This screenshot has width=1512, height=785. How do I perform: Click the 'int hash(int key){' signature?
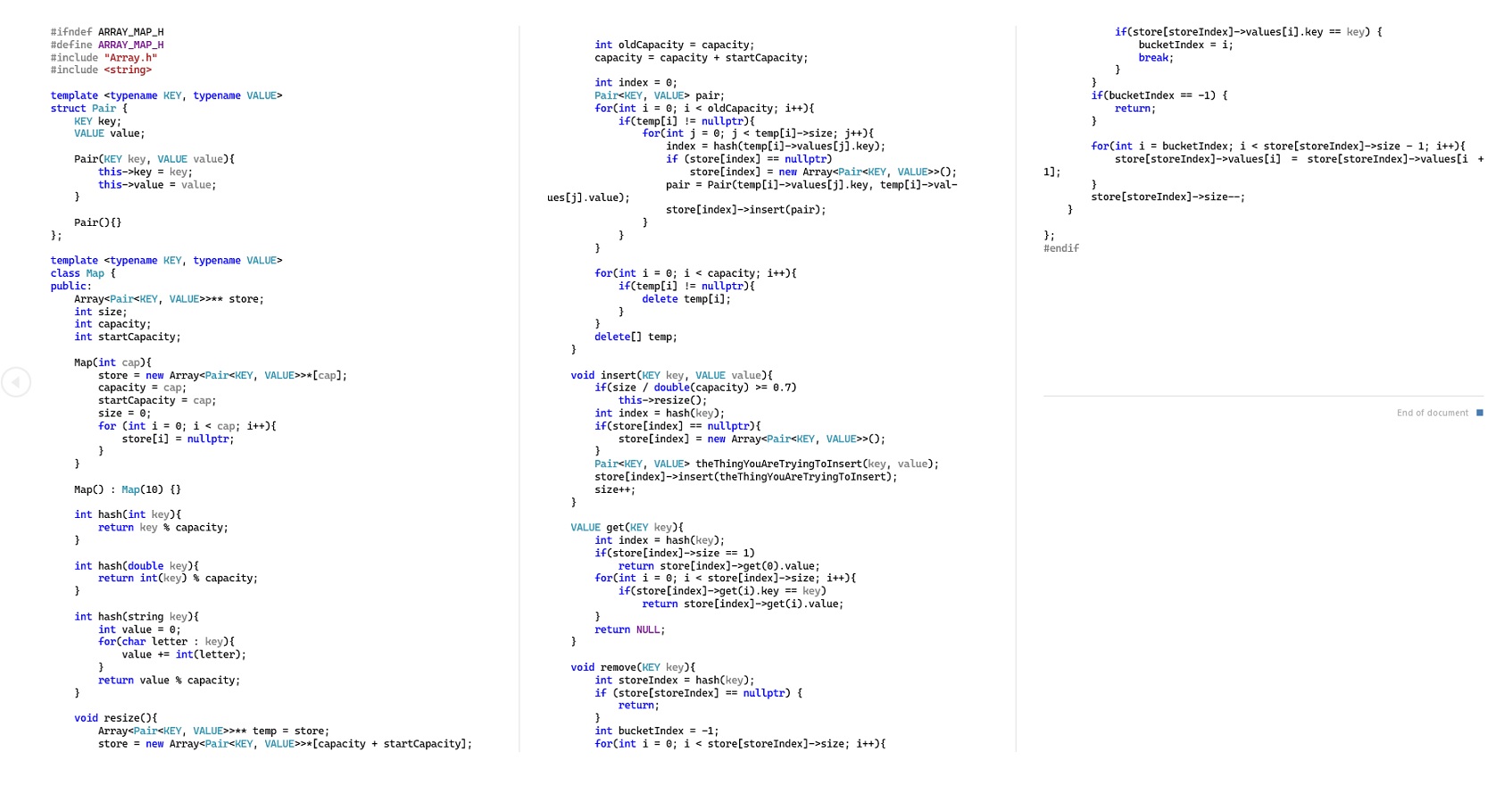coord(128,514)
